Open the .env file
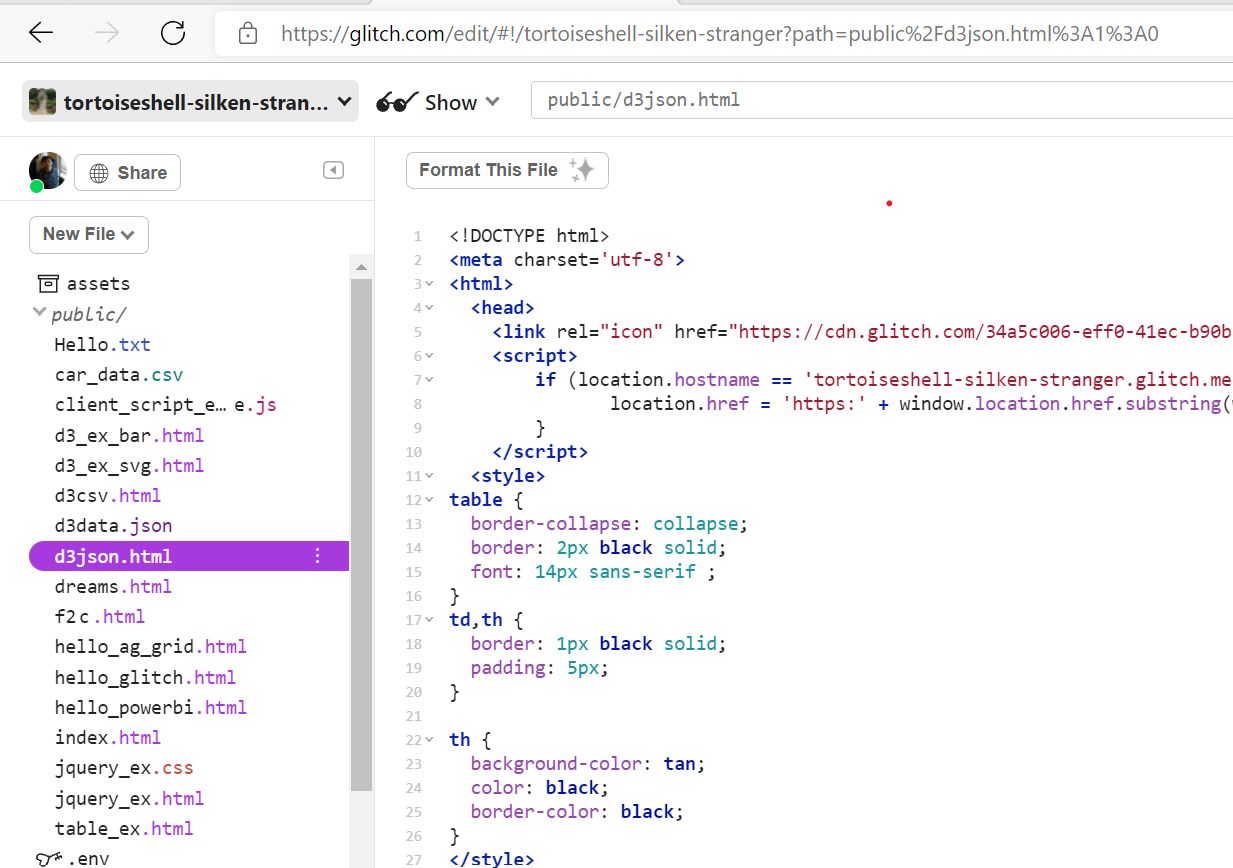 pos(88,858)
